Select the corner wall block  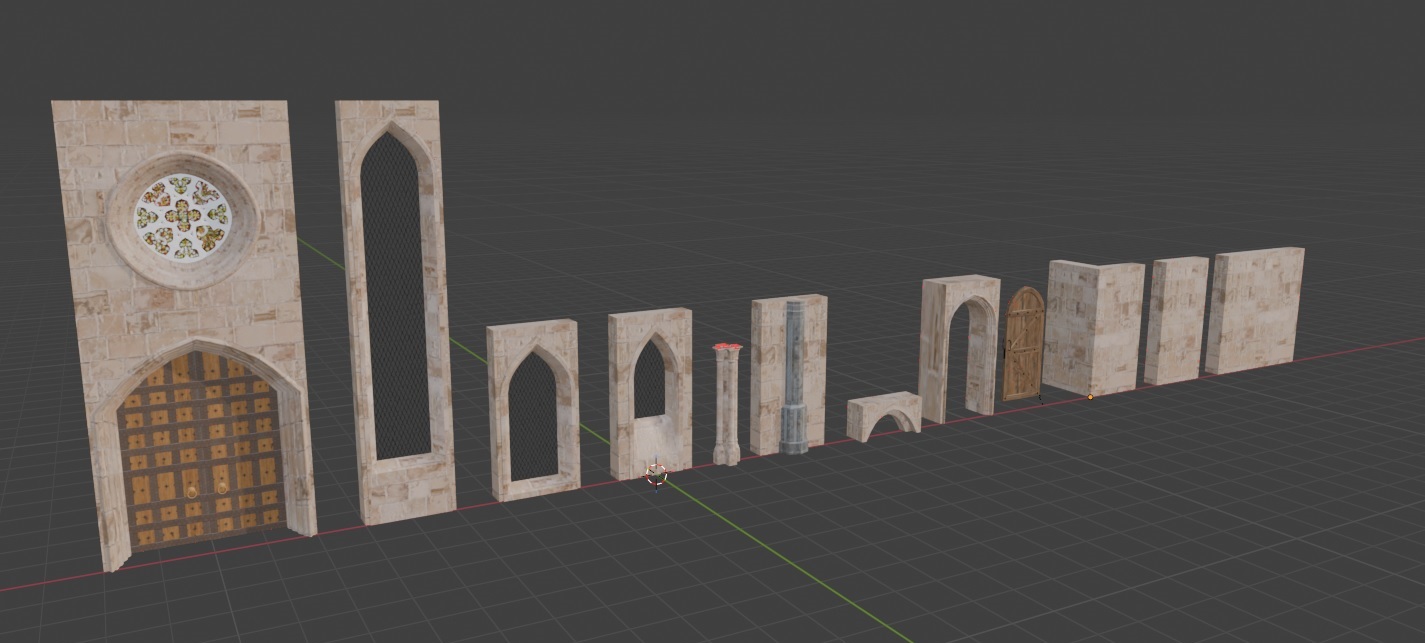tap(1094, 328)
